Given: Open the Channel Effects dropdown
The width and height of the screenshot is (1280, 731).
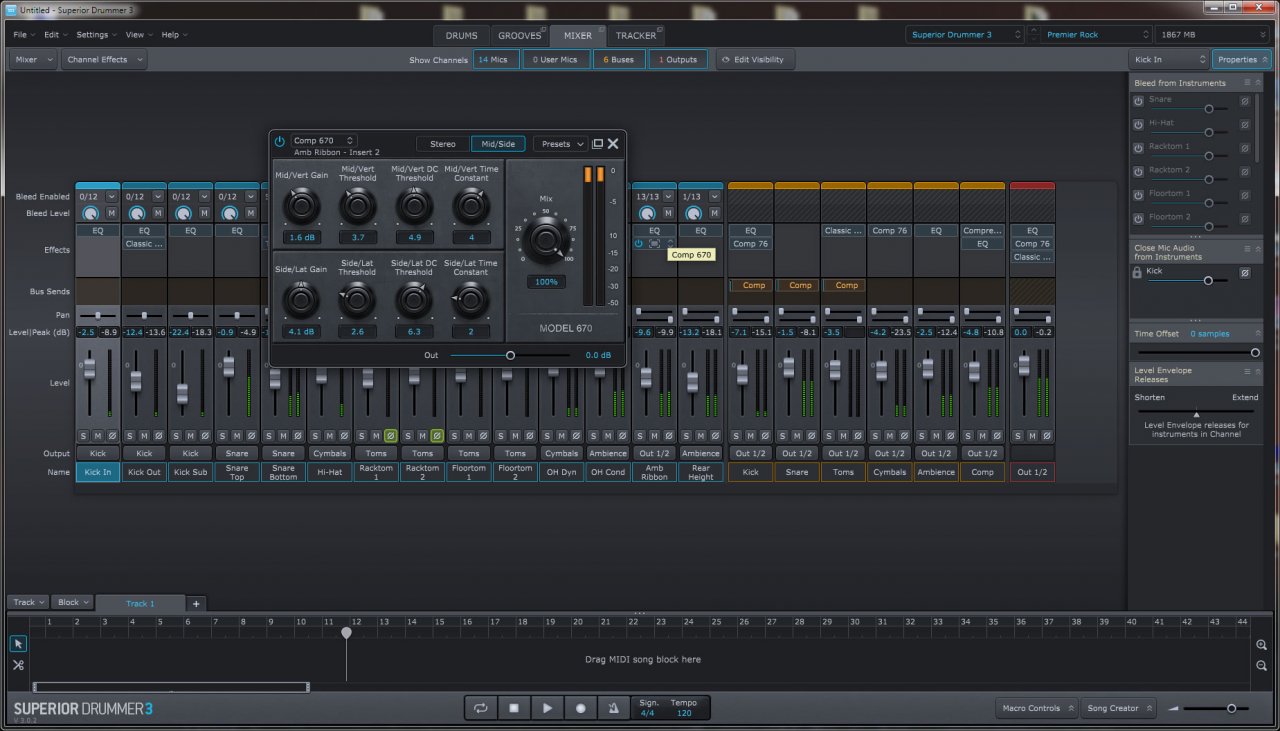Looking at the screenshot, I should point(103,60).
